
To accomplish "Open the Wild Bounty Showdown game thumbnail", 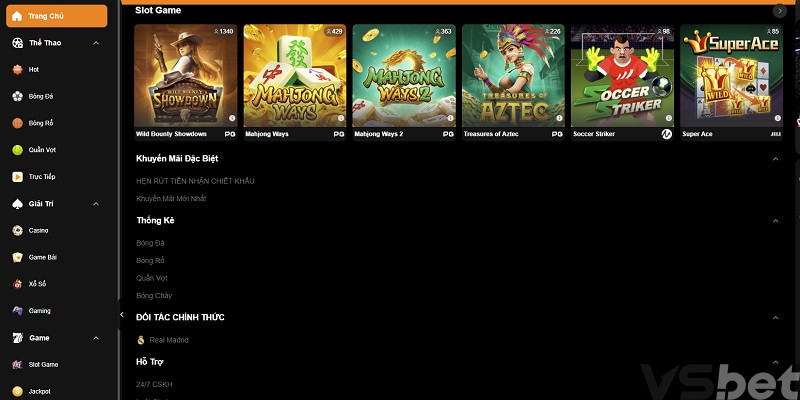I will click(x=186, y=76).
